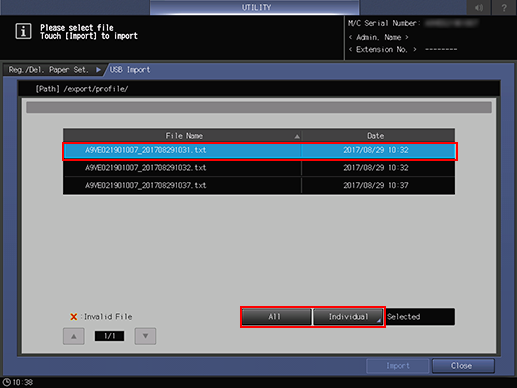Toggle the All selection mode

[x=276, y=317]
